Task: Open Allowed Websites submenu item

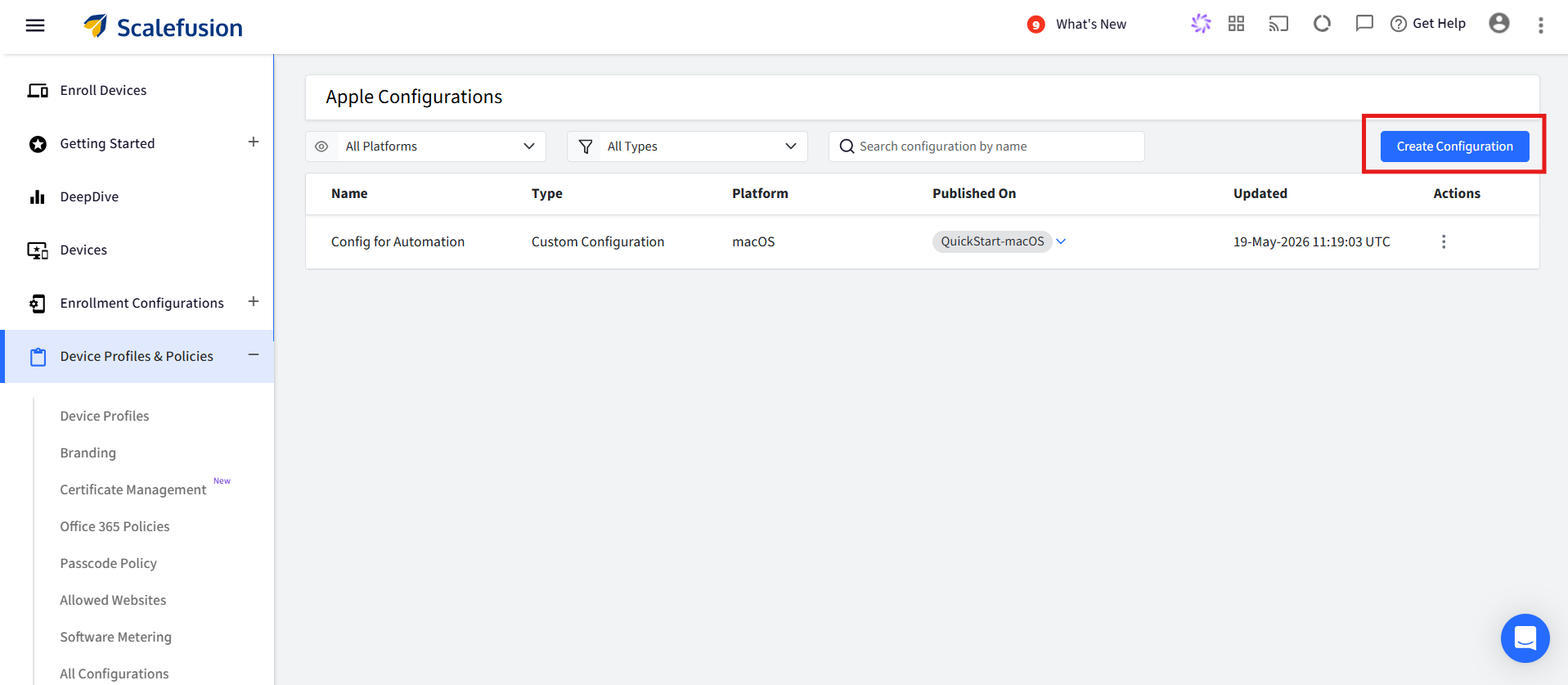Action: pos(113,600)
